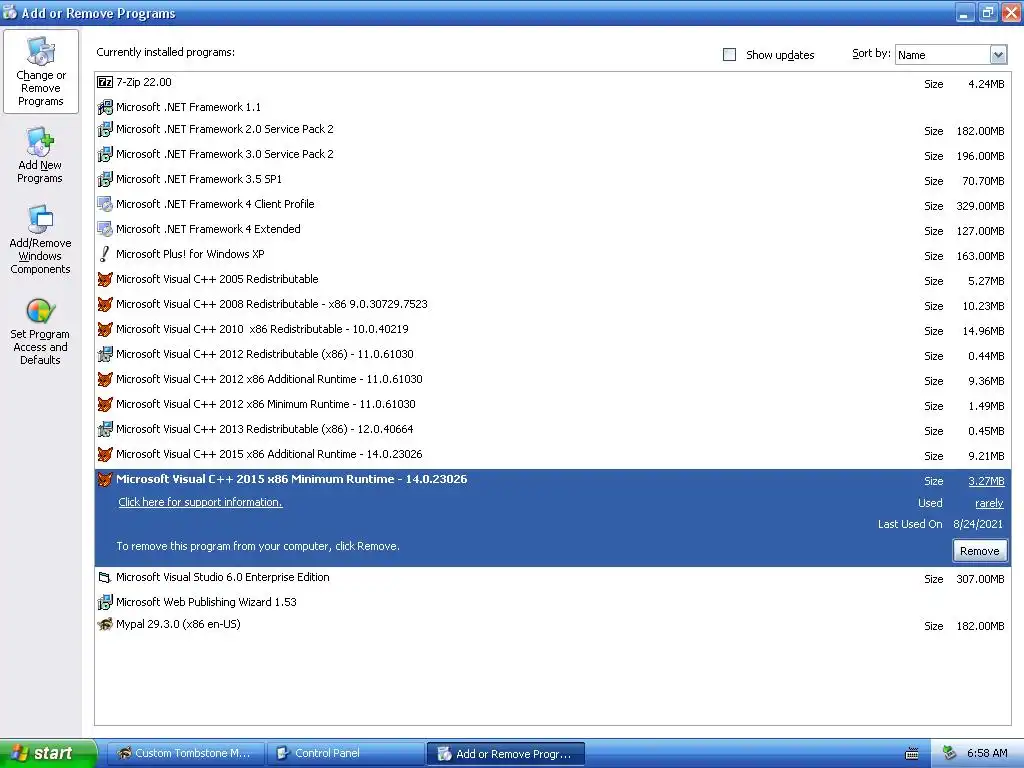Click the Mypal 29.3.0 program icon
The image size is (1024, 768).
104,624
